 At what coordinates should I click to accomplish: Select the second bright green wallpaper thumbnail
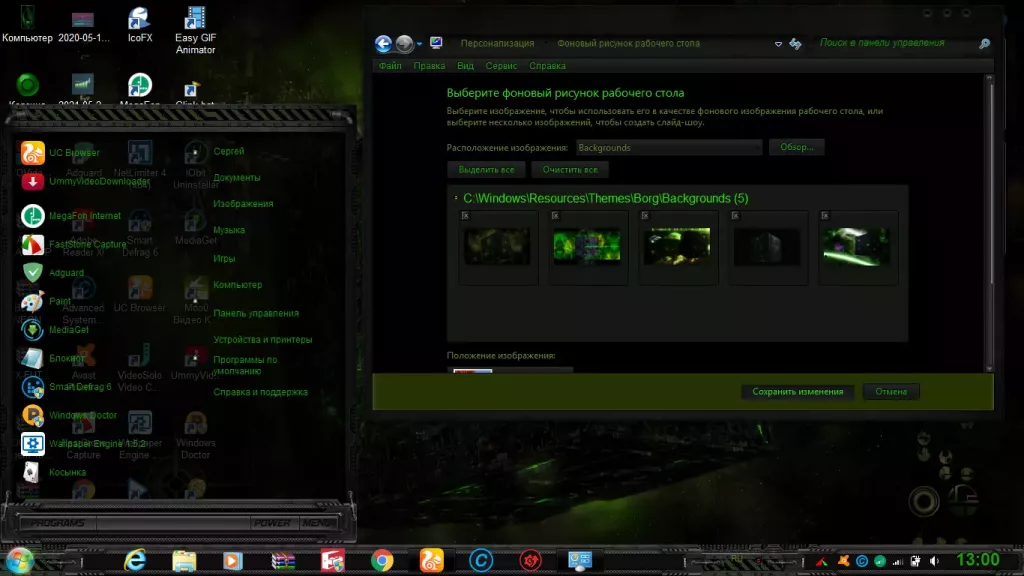coord(587,247)
